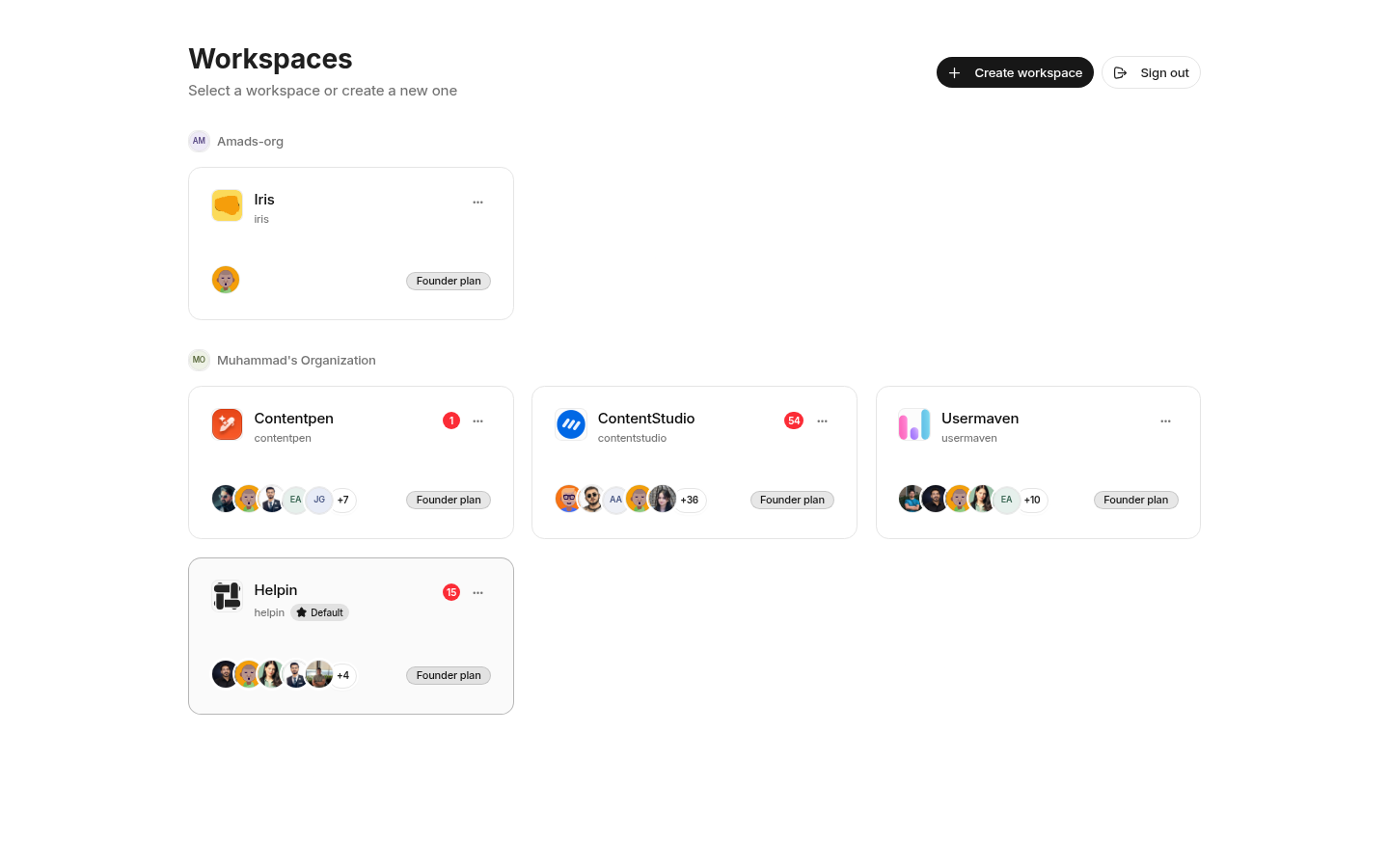
Task: Click the Sign out button
Action: pyautogui.click(x=1151, y=72)
